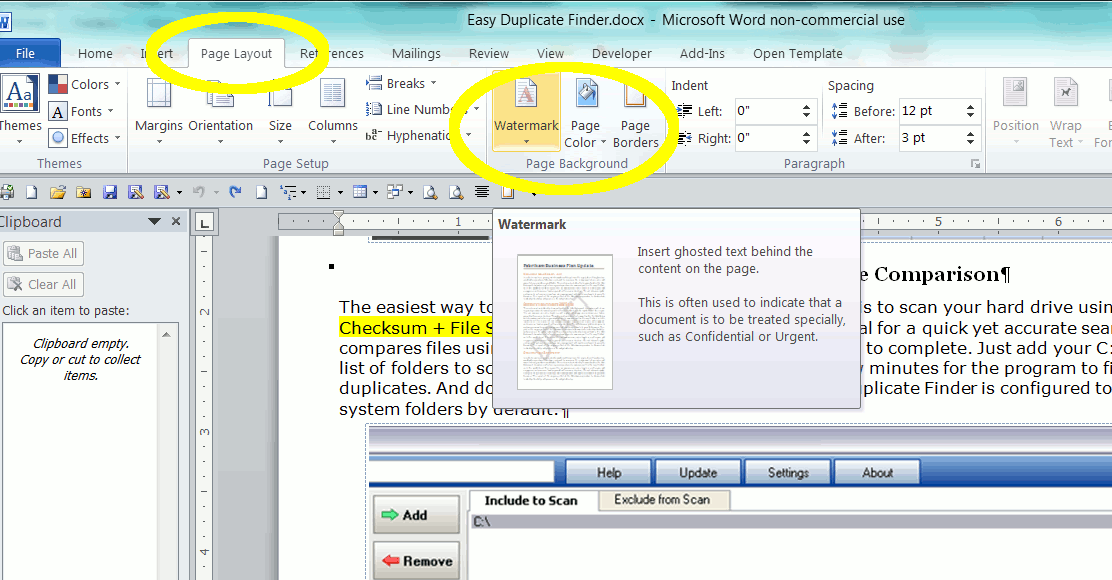This screenshot has height=580, width=1112.
Task: Open Paragraph dialog launcher
Action: [975, 164]
